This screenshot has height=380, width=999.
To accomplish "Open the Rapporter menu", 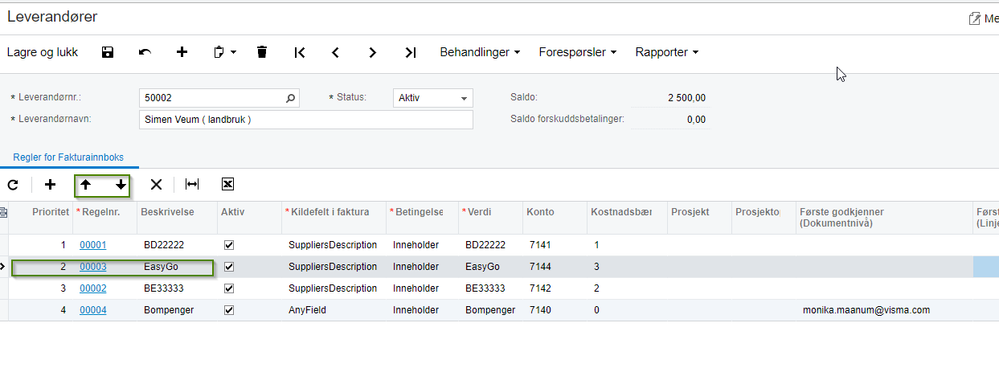I will [x=667, y=52].
